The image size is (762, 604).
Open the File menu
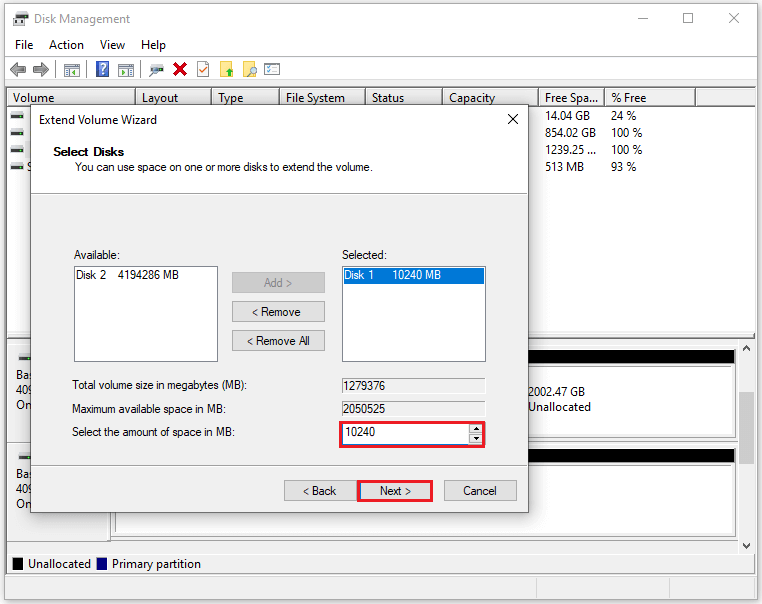click(x=24, y=45)
